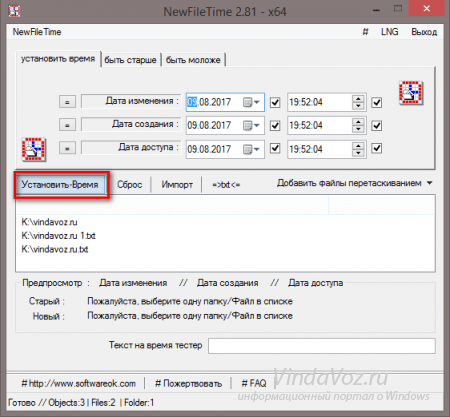The height and width of the screenshot is (417, 450).
Task: Open the LNG menu
Action: (x=390, y=32)
